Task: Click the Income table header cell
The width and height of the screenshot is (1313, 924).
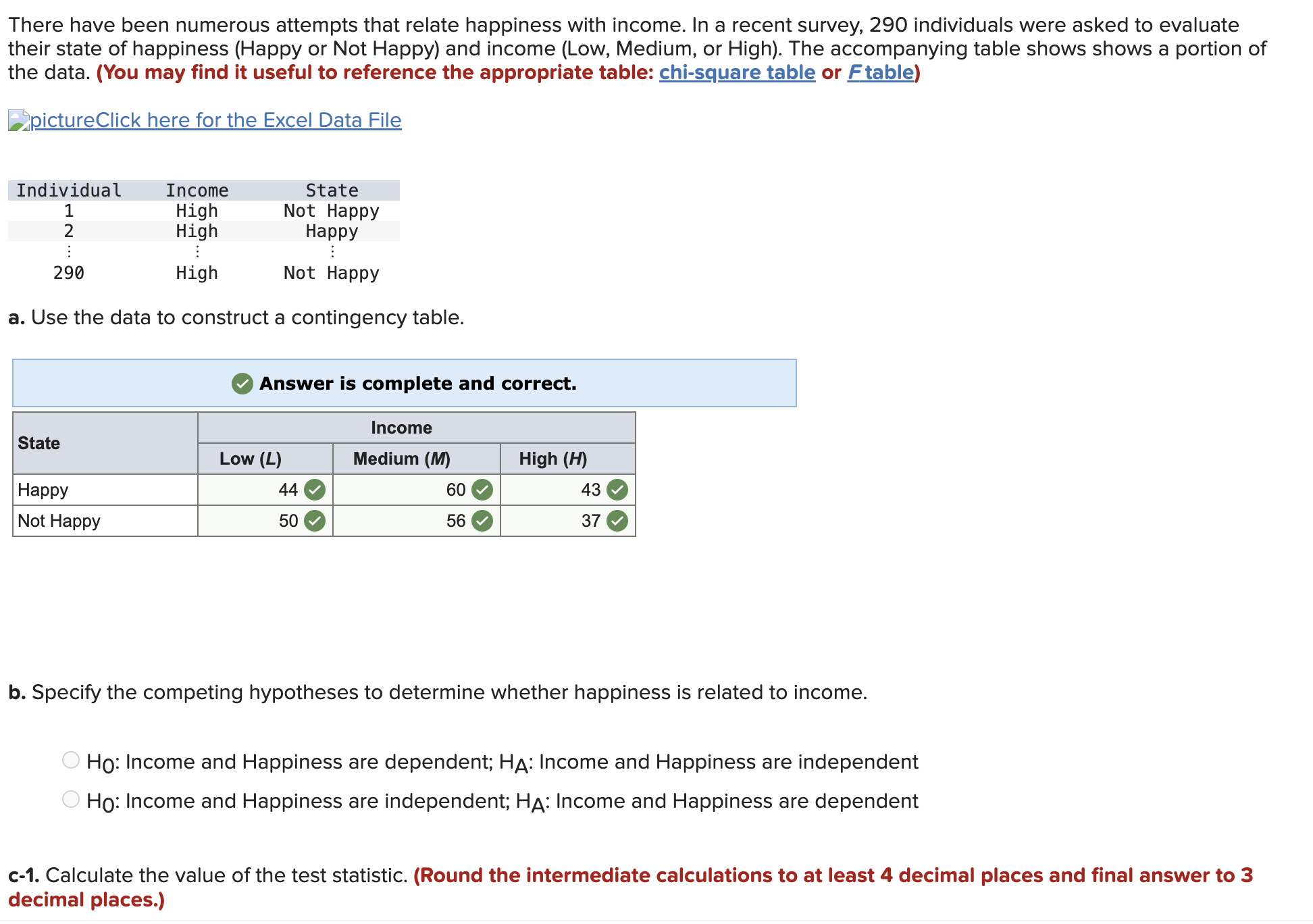Action: pyautogui.click(x=402, y=428)
